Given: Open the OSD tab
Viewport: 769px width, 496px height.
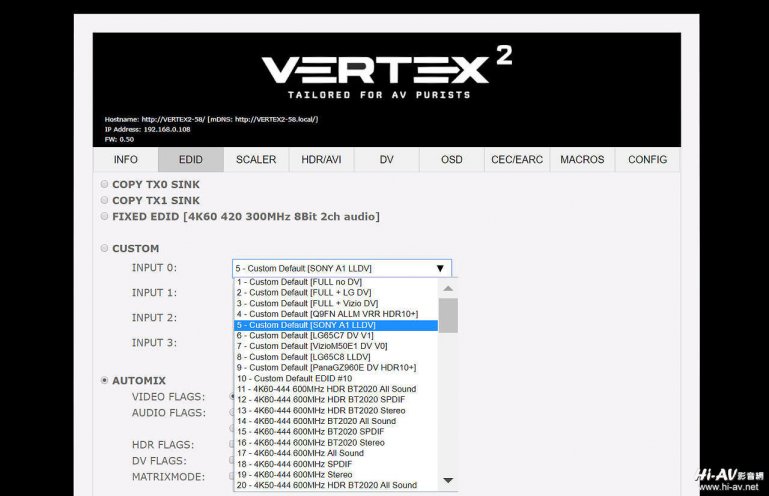Looking at the screenshot, I should click(452, 160).
